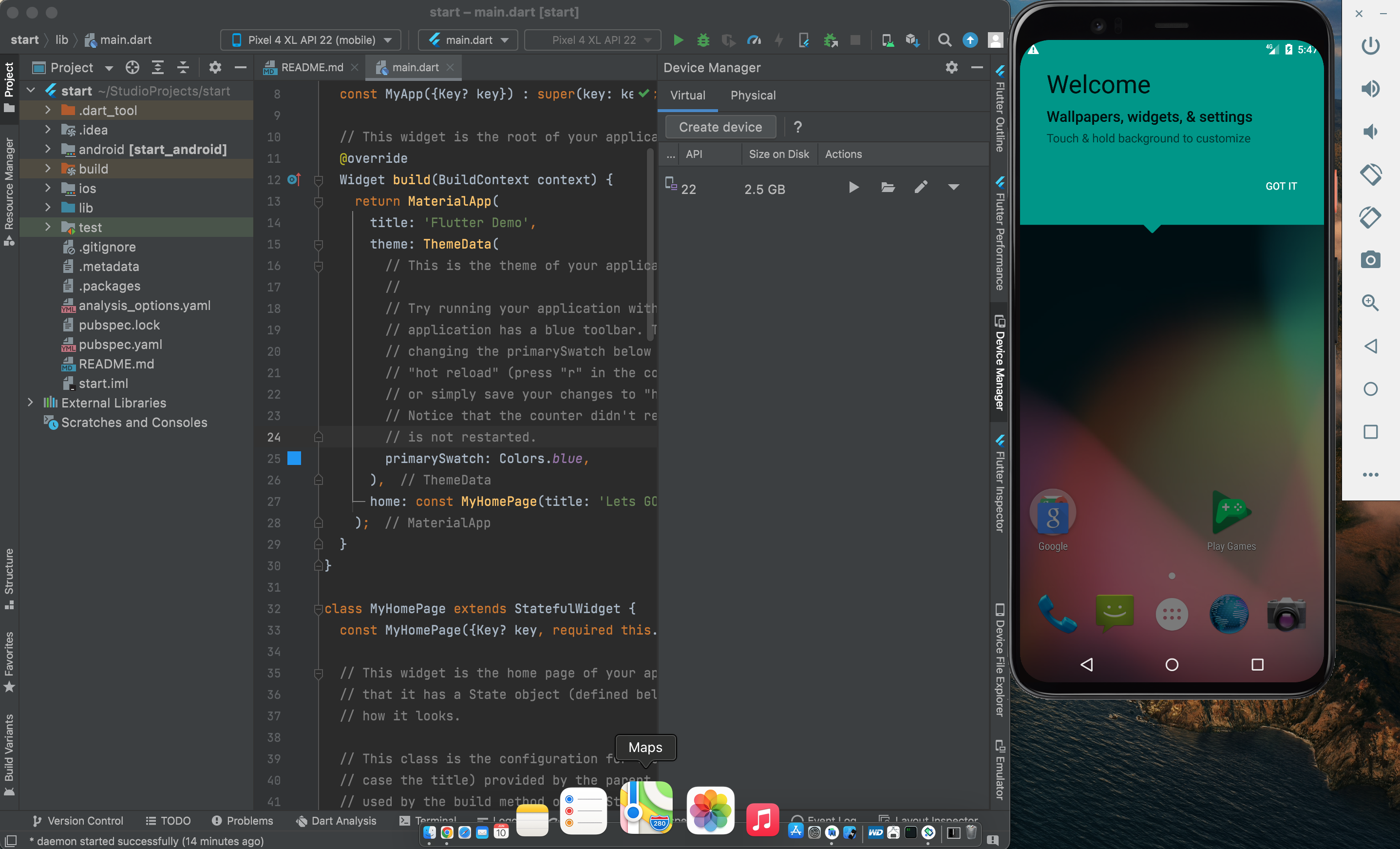The image size is (1400, 849).
Task: Run main.dart with the green play icon
Action: [678, 40]
